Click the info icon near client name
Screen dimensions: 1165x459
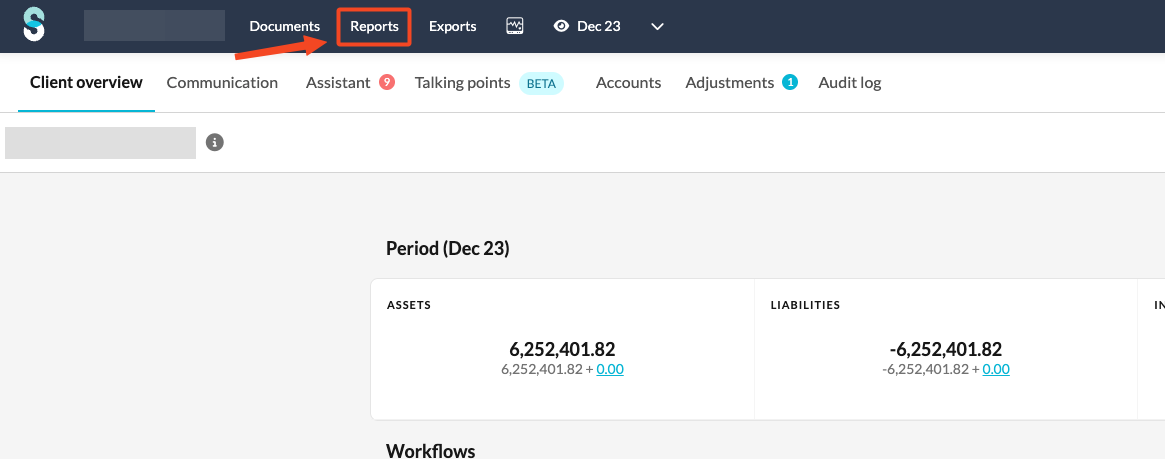(215, 143)
